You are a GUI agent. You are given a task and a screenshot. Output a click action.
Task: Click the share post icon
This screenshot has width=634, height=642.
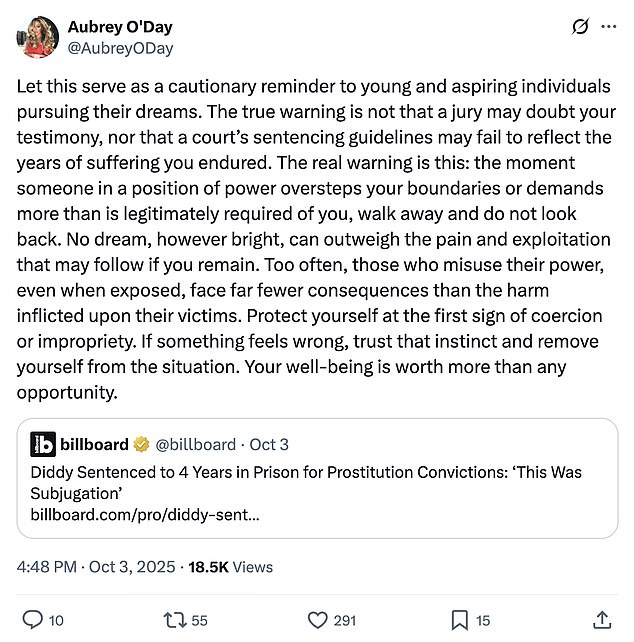602,620
